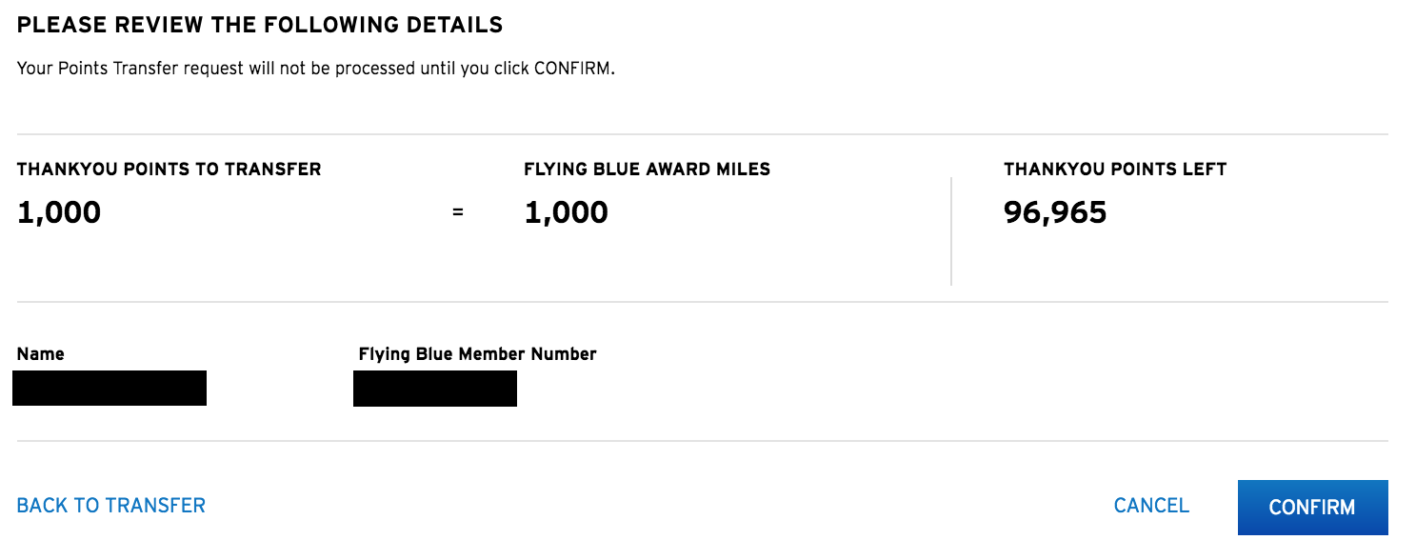Image resolution: width=1416 pixels, height=560 pixels.
Task: Click the horizontal divider below the notice text
Action: click(702, 134)
